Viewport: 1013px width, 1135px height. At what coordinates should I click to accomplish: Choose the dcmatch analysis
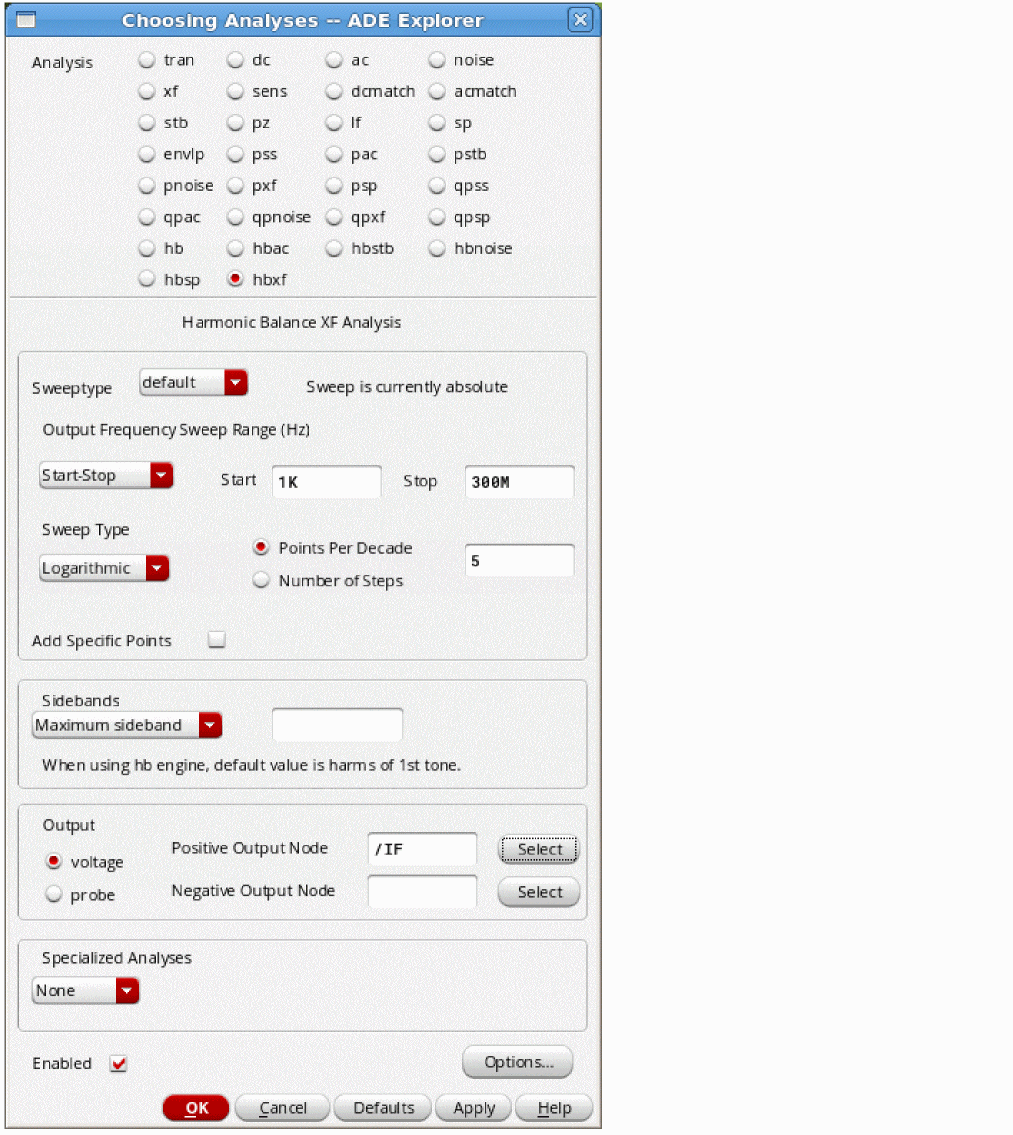coord(334,91)
